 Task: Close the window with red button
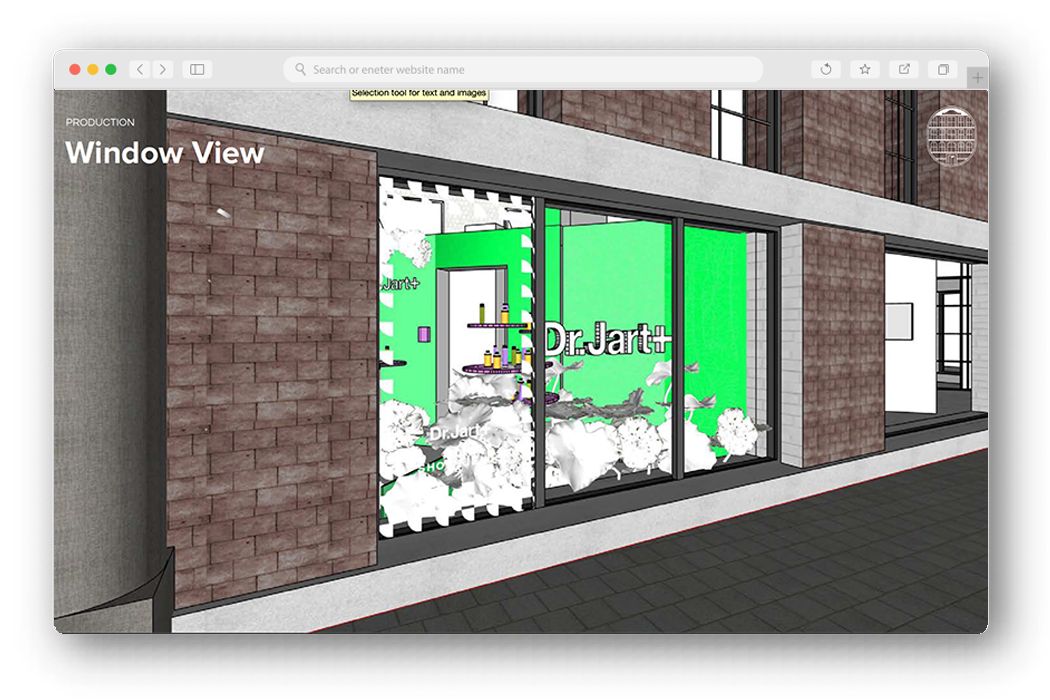pos(75,70)
